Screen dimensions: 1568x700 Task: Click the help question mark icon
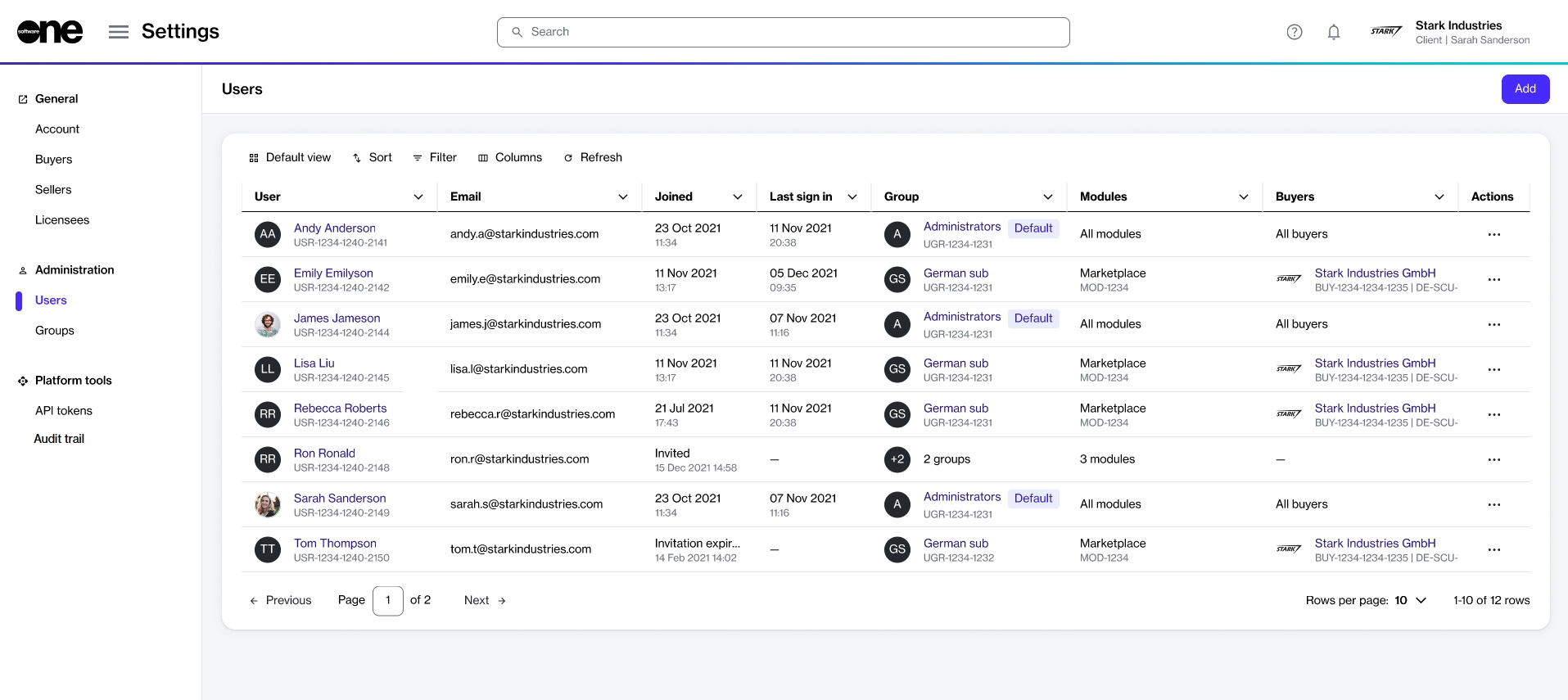pyautogui.click(x=1294, y=32)
